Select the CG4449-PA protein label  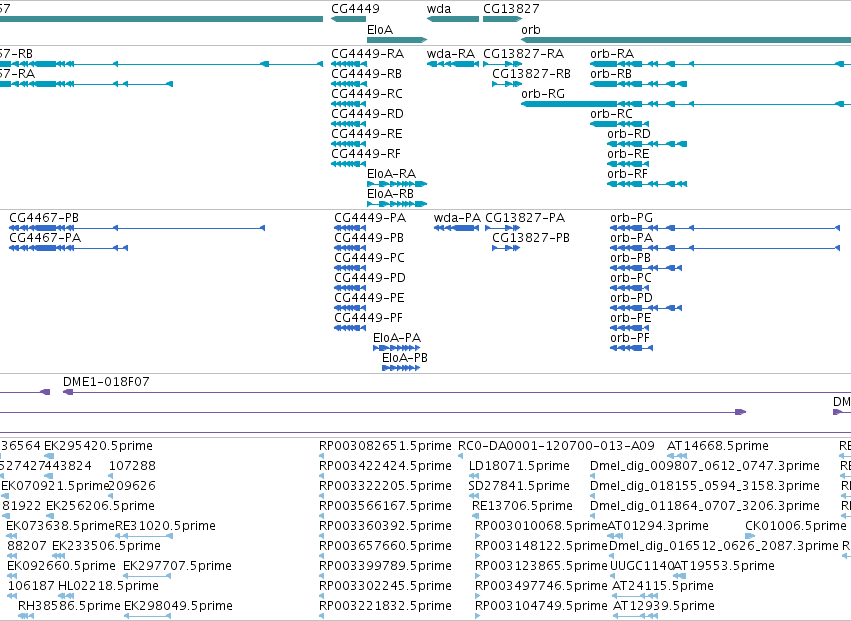coord(370,218)
